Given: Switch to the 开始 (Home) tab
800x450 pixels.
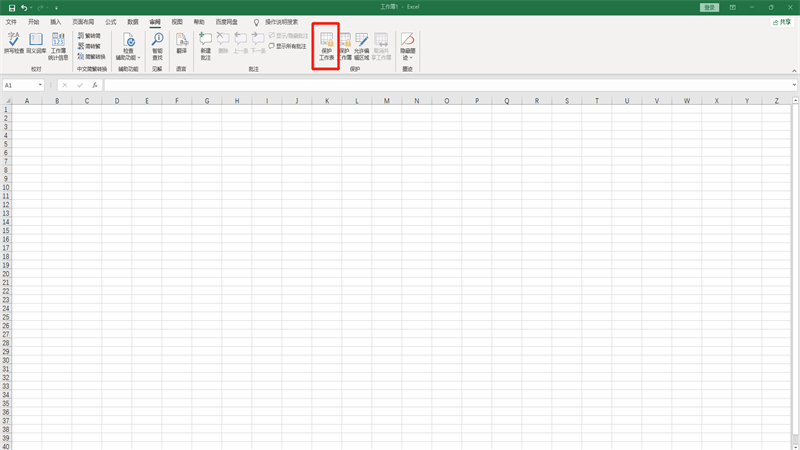Looking at the screenshot, I should click(33, 21).
